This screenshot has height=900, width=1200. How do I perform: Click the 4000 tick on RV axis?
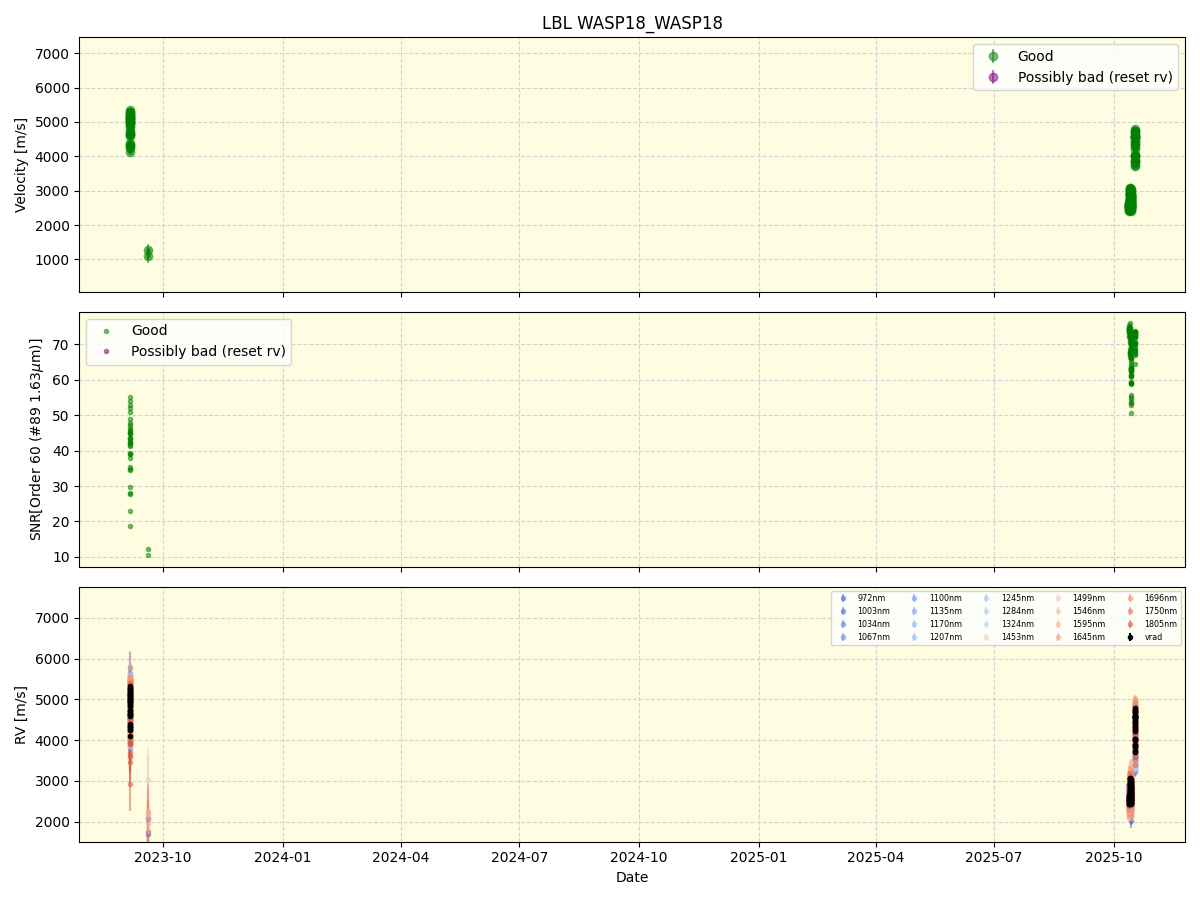click(55, 741)
